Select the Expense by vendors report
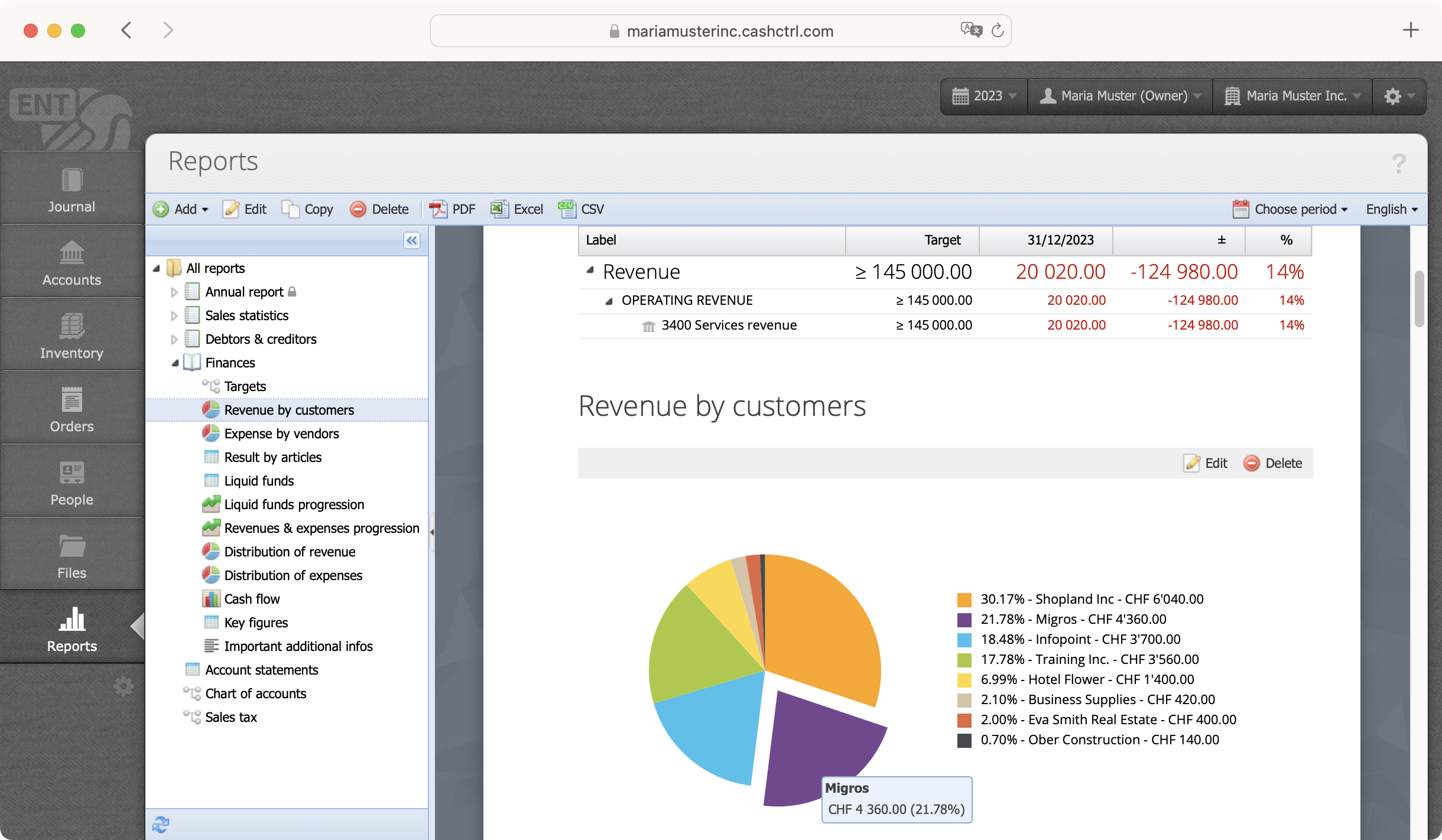Viewport: 1442px width, 840px height. (281, 434)
